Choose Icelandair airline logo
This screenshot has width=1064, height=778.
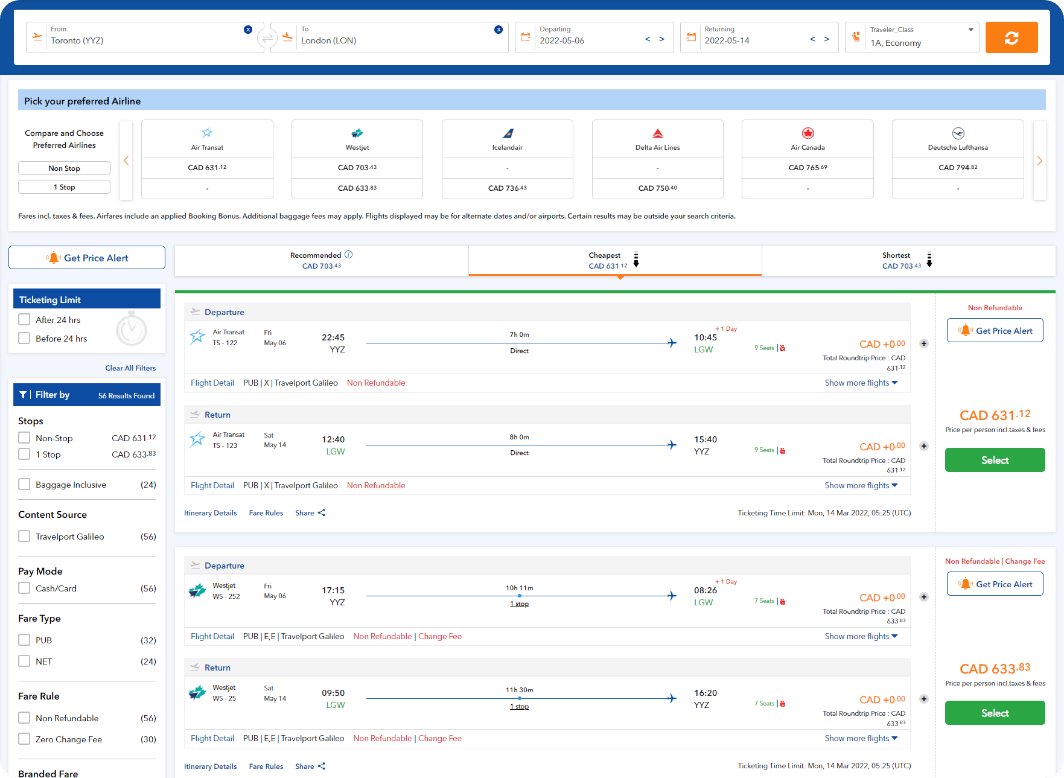[x=508, y=133]
